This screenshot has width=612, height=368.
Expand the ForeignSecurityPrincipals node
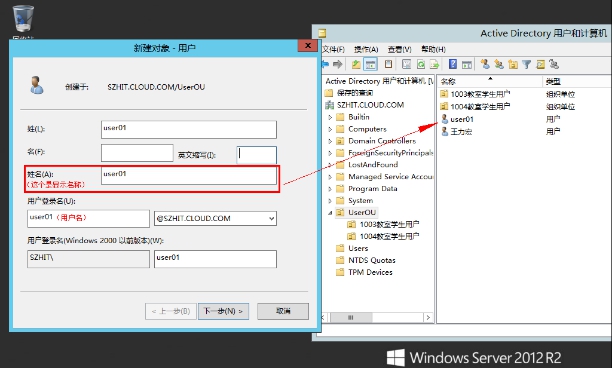pos(330,153)
